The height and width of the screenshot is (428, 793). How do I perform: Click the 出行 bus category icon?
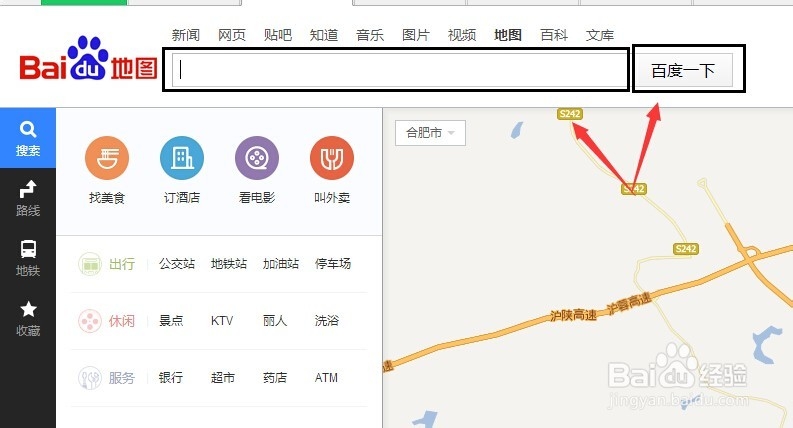coord(90,264)
